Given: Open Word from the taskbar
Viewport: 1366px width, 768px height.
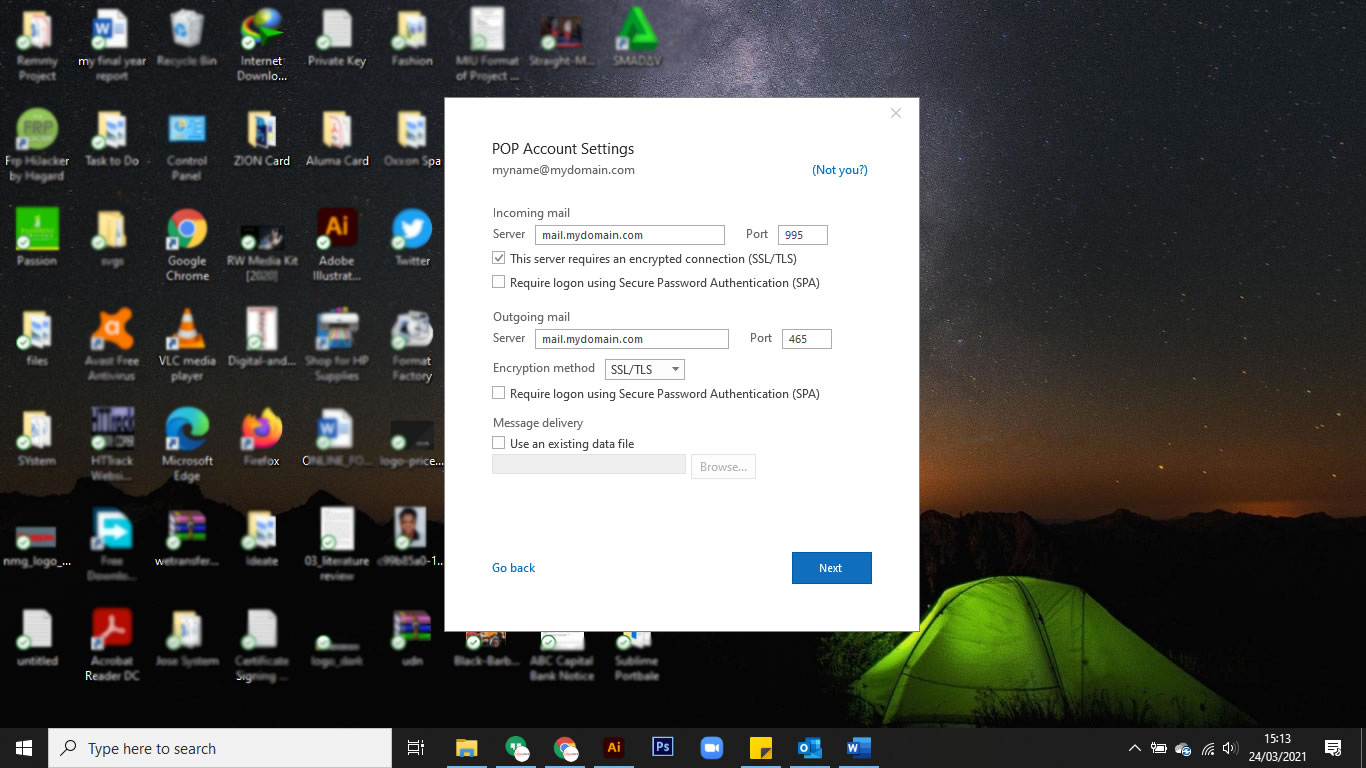Looking at the screenshot, I should 858,748.
